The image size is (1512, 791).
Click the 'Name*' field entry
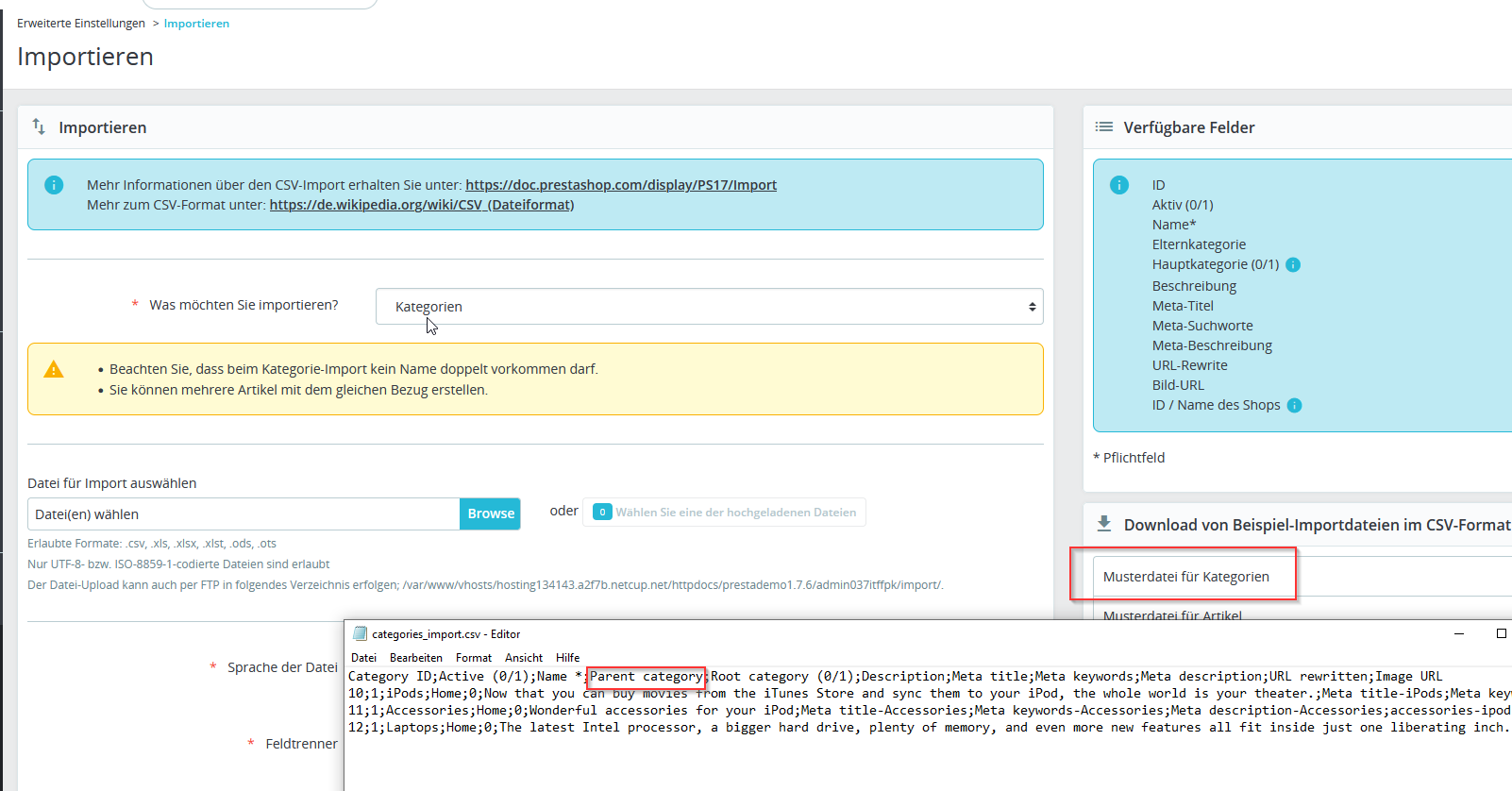coord(1174,225)
